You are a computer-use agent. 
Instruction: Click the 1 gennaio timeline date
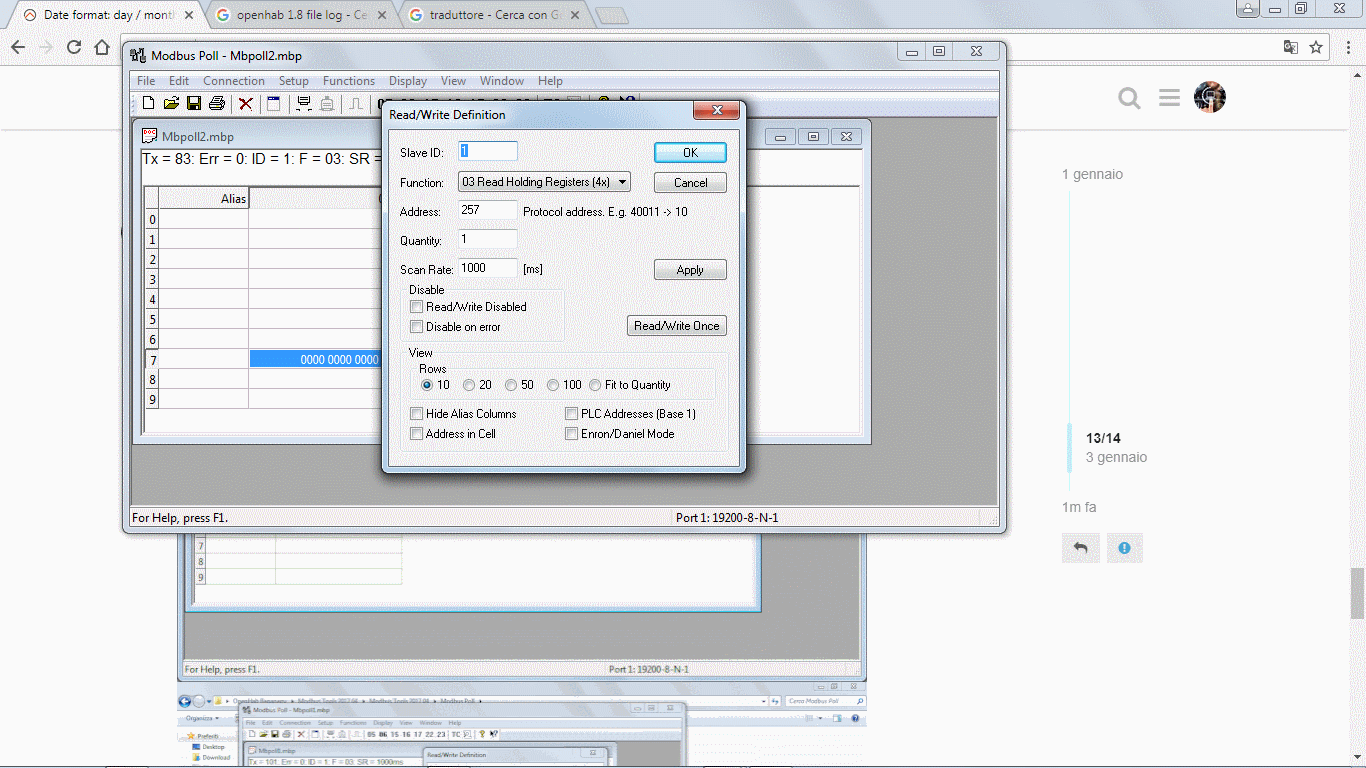click(x=1092, y=174)
